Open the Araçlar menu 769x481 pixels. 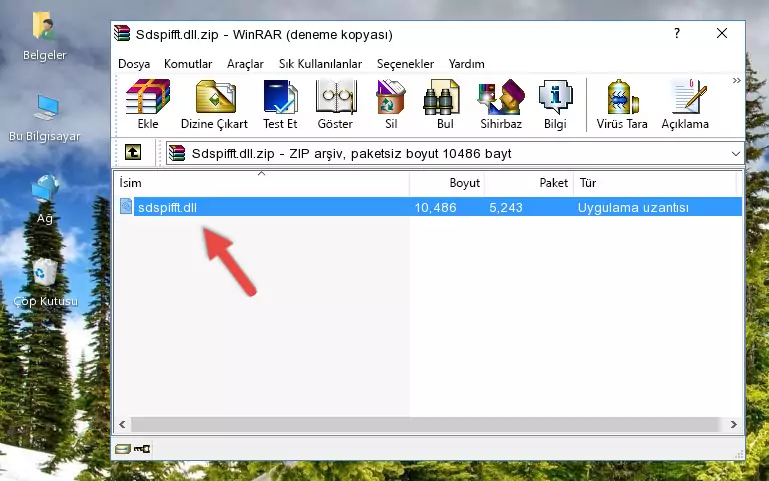(x=245, y=64)
